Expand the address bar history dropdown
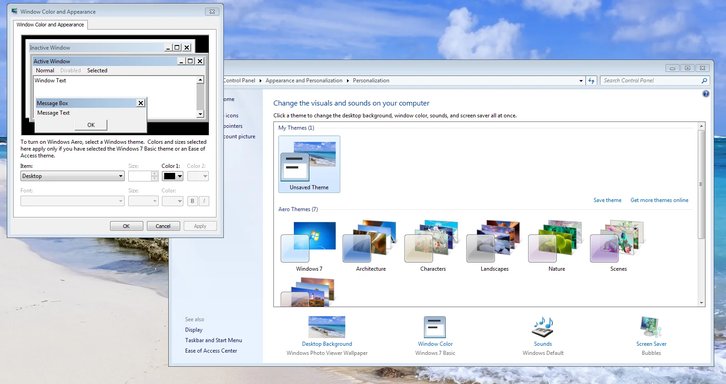Screen dimensions: 726x384 581,81
